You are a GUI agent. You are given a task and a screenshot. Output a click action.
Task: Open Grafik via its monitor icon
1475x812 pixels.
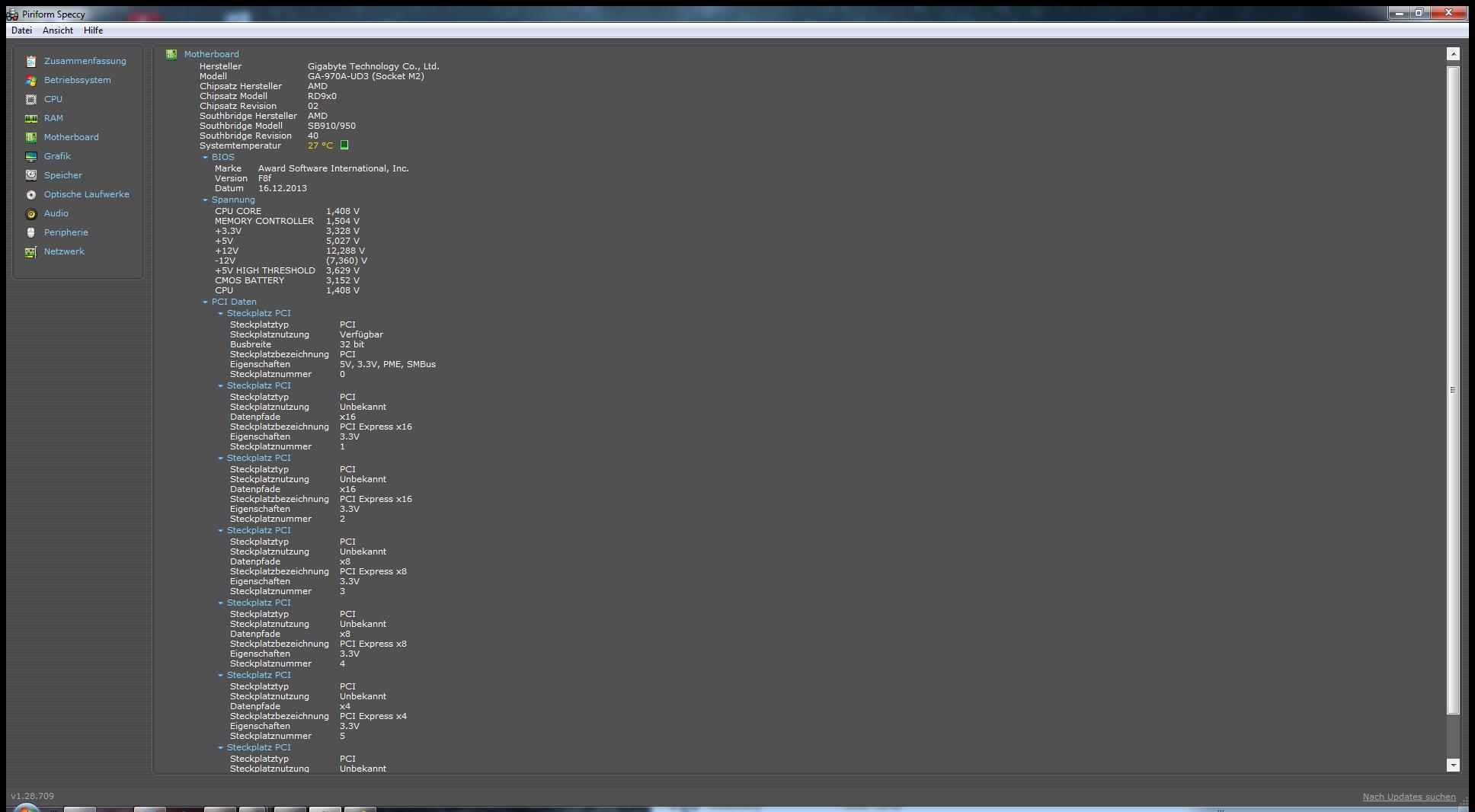click(31, 156)
